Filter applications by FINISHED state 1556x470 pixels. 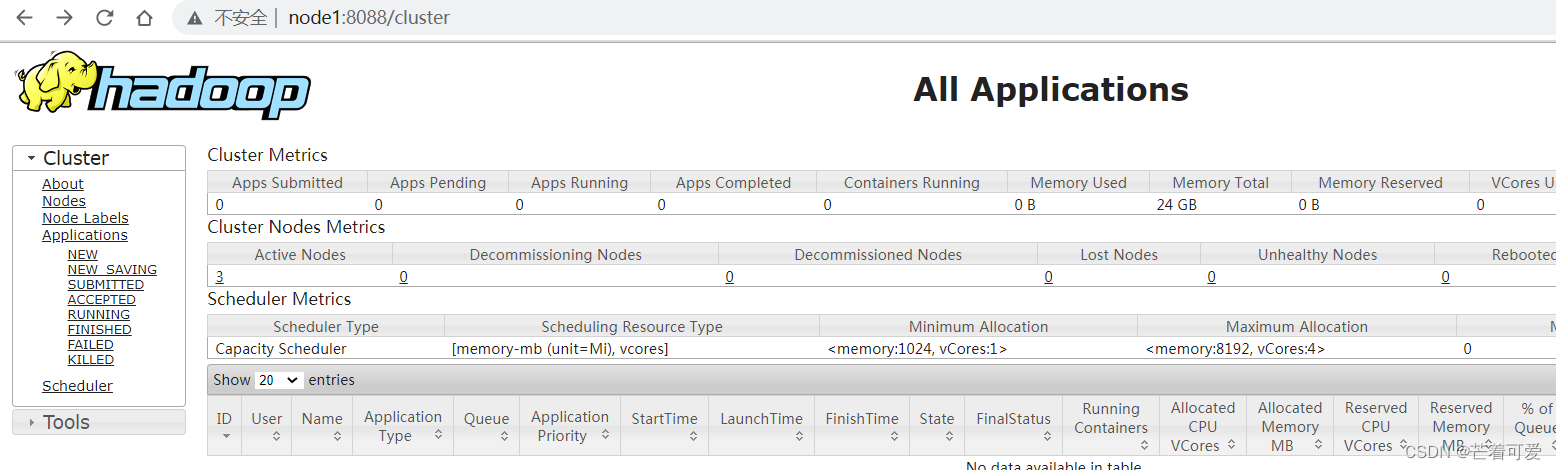pos(100,329)
